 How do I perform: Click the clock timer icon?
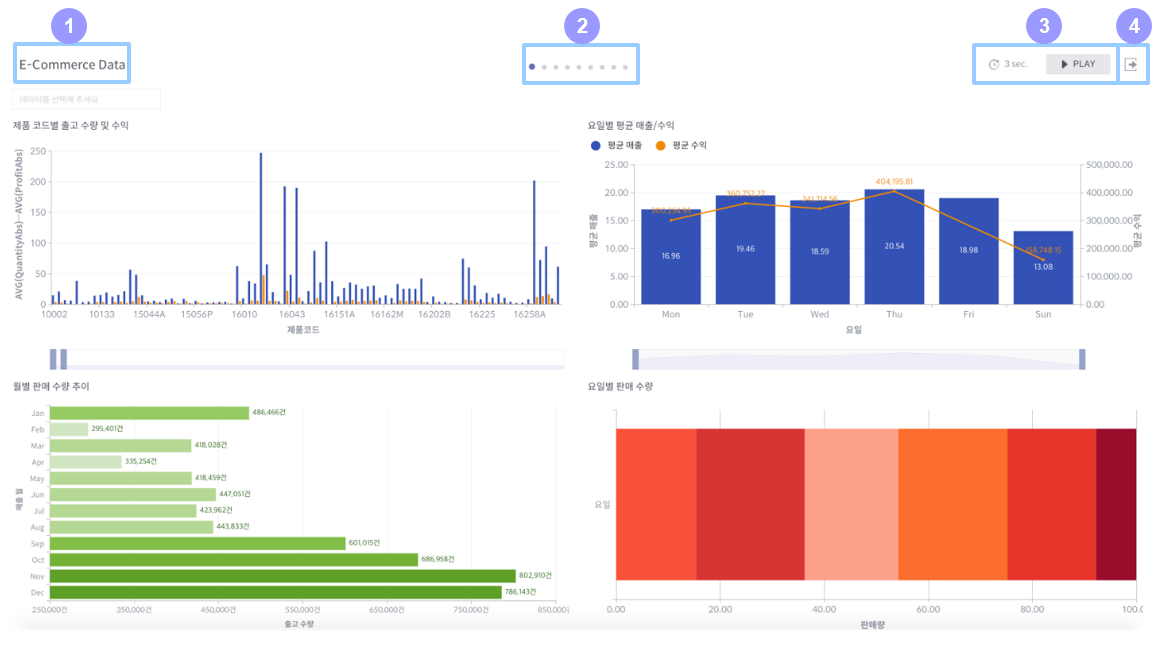point(994,64)
